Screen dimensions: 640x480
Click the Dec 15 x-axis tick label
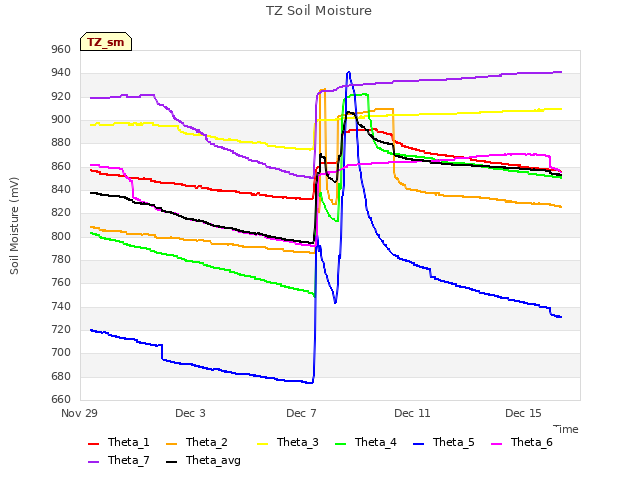[523, 413]
